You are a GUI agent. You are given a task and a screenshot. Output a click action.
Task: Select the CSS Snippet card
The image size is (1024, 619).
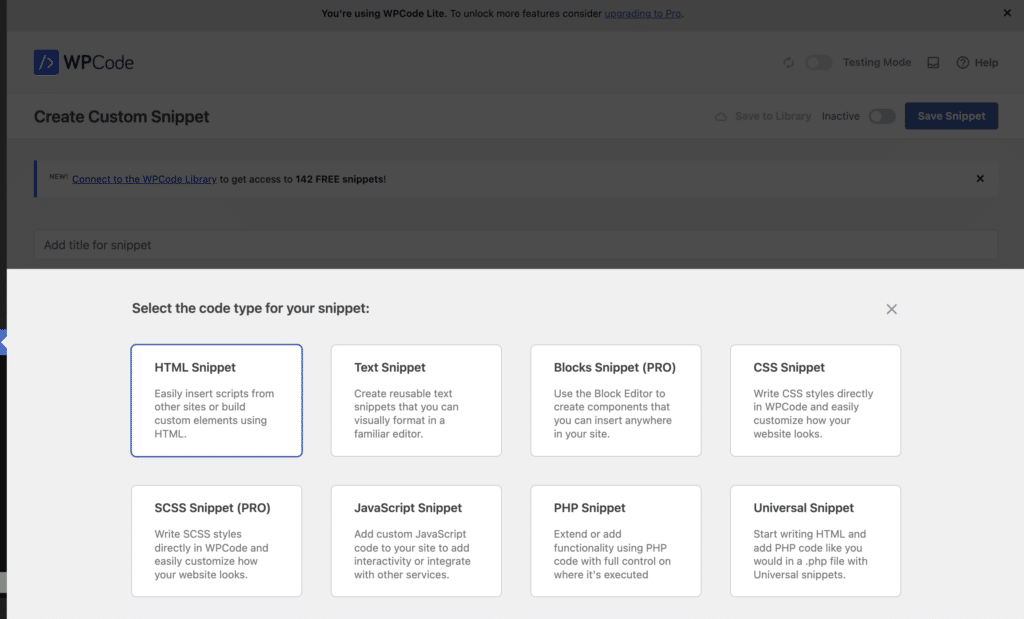point(816,400)
